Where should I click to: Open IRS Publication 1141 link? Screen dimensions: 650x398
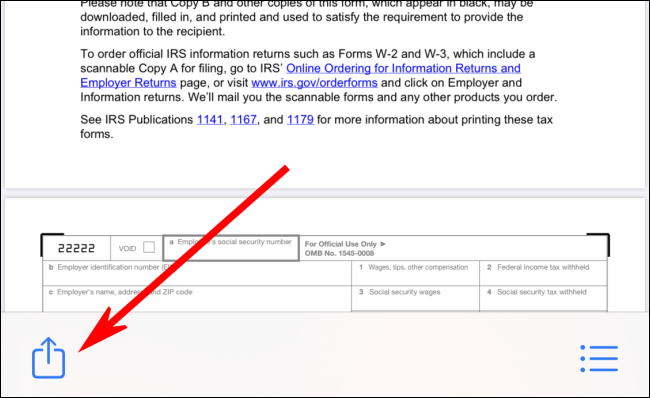pyautogui.click(x=210, y=119)
